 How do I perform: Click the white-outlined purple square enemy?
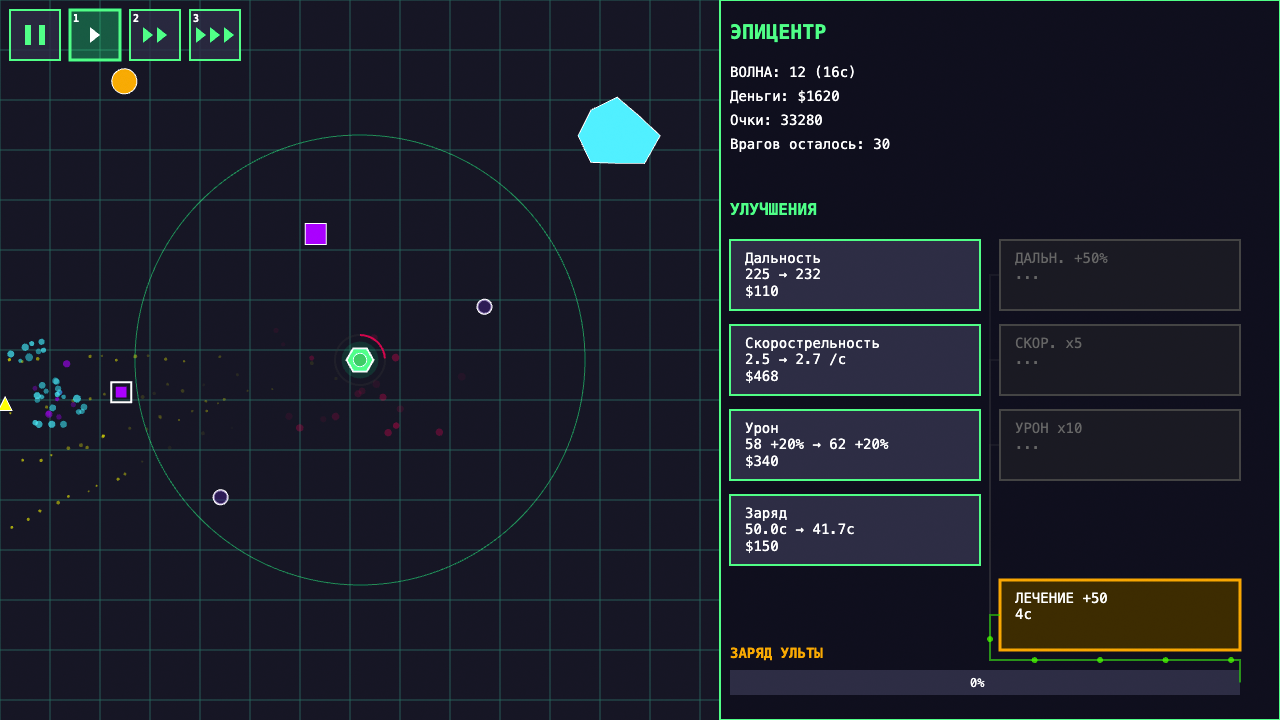coord(121,392)
